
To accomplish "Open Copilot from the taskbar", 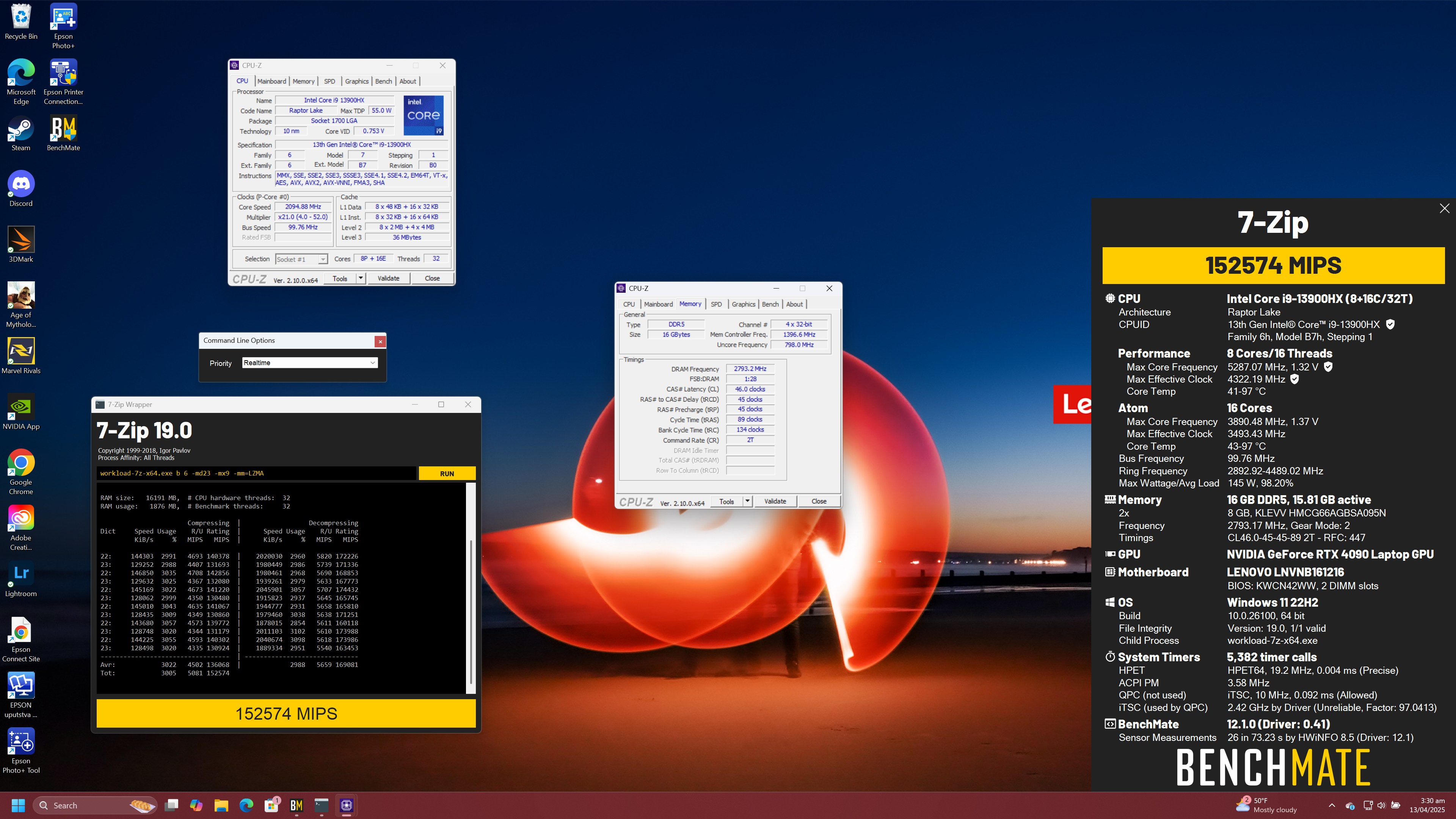I will click(x=196, y=805).
